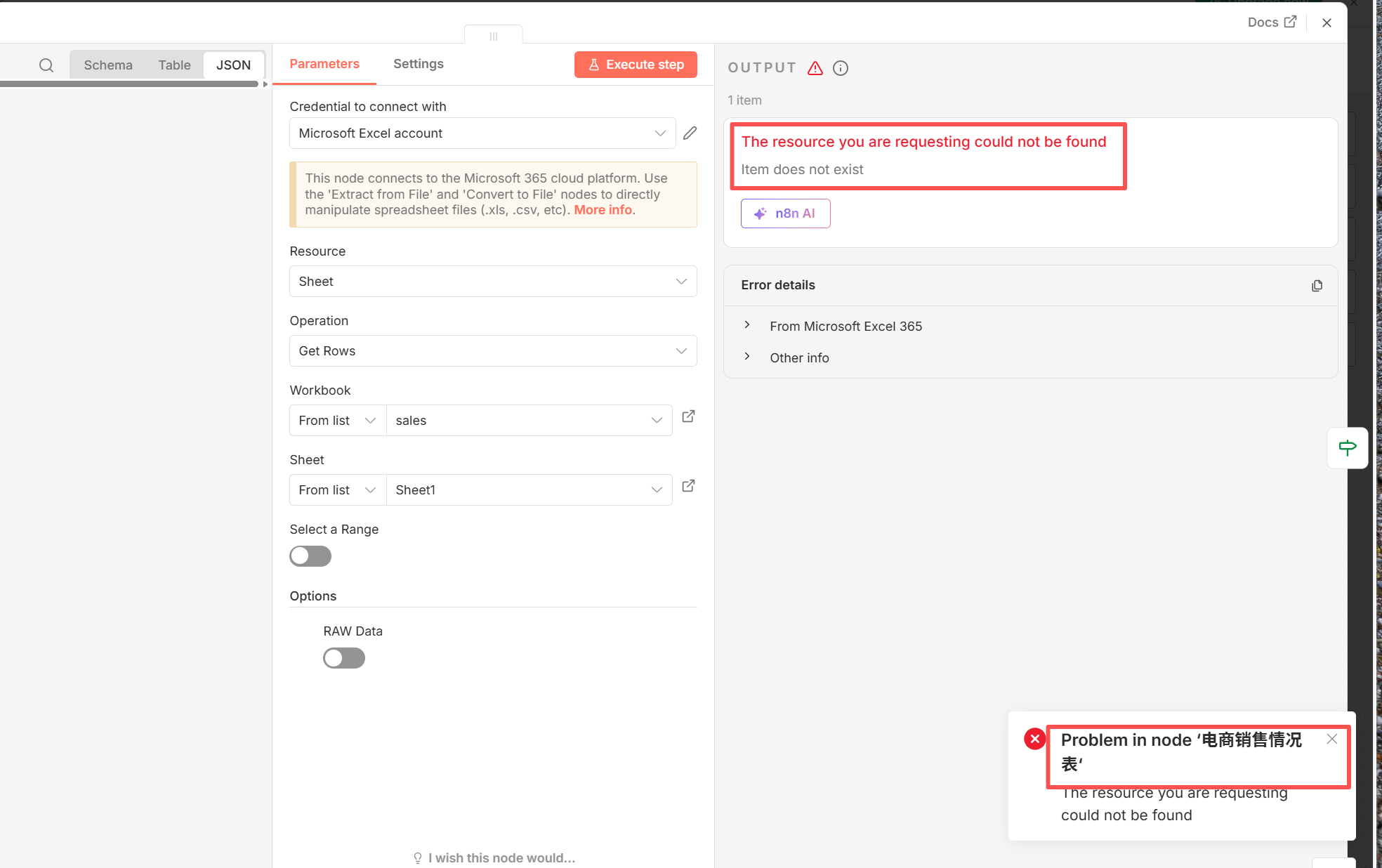Switch input view to Table tab
This screenshot has height=868, width=1382.
click(174, 65)
